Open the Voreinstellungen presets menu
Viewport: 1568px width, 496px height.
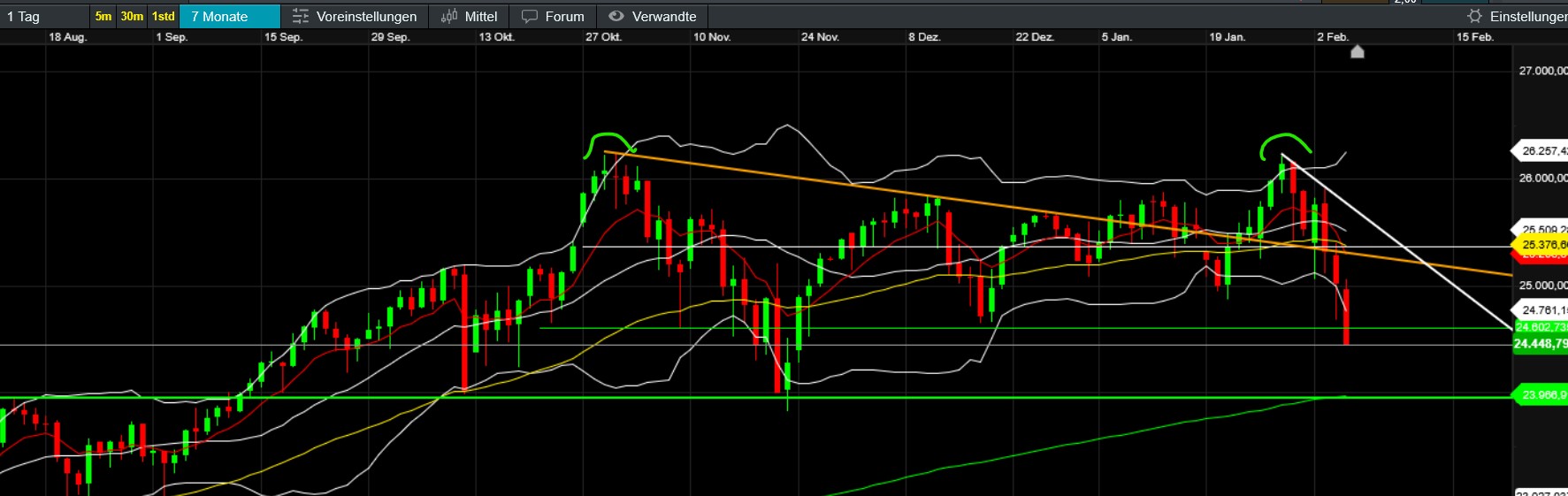[366, 16]
